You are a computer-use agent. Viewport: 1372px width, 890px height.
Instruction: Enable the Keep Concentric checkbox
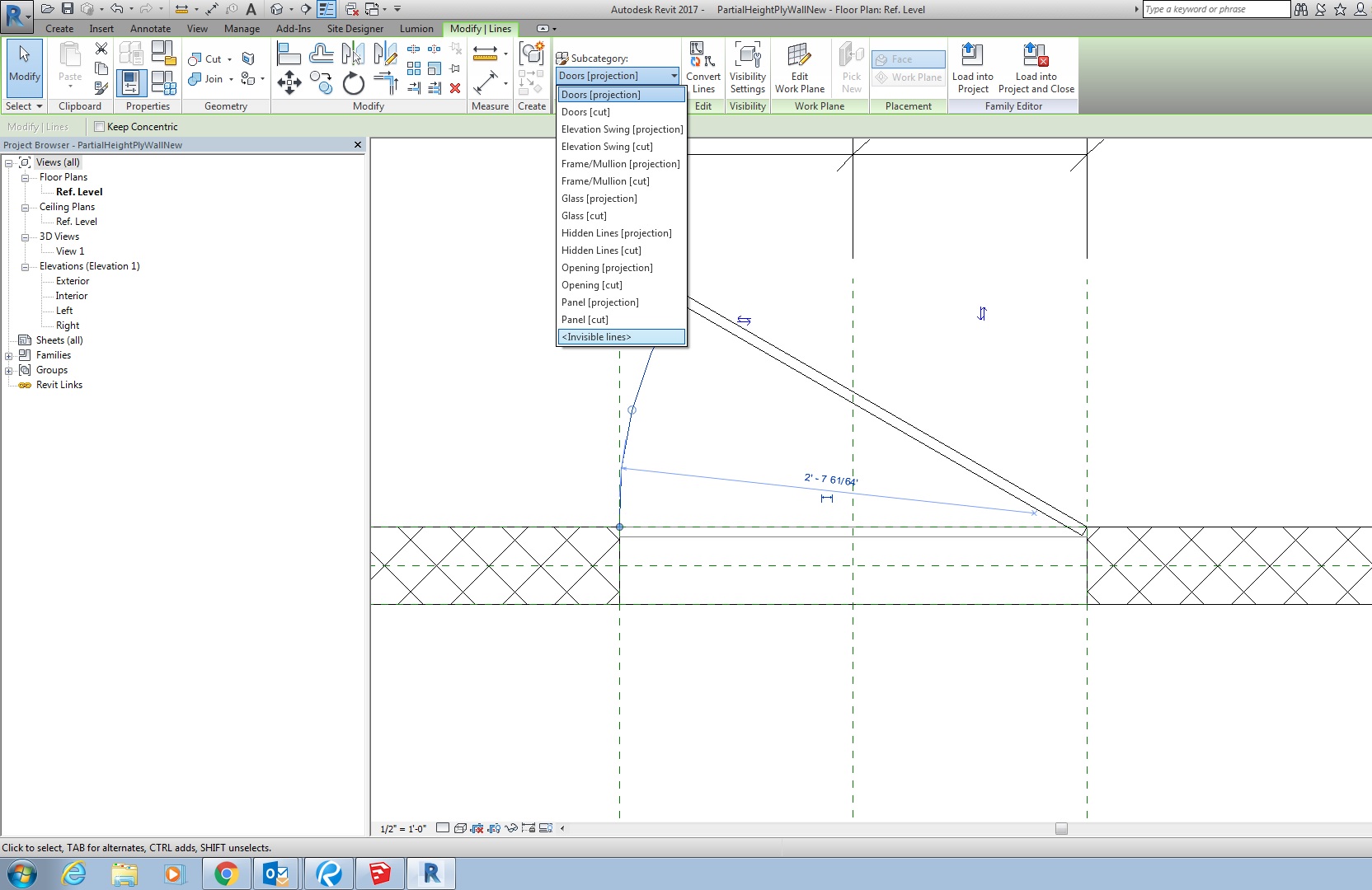pos(100,127)
